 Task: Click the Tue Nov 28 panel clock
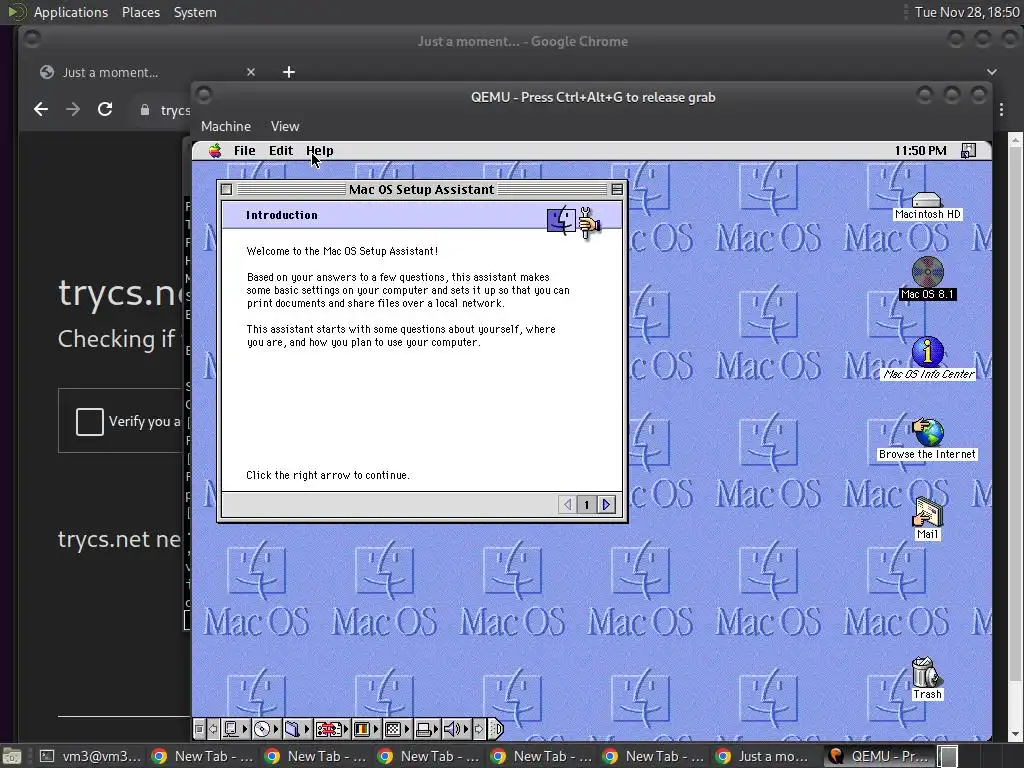[967, 12]
